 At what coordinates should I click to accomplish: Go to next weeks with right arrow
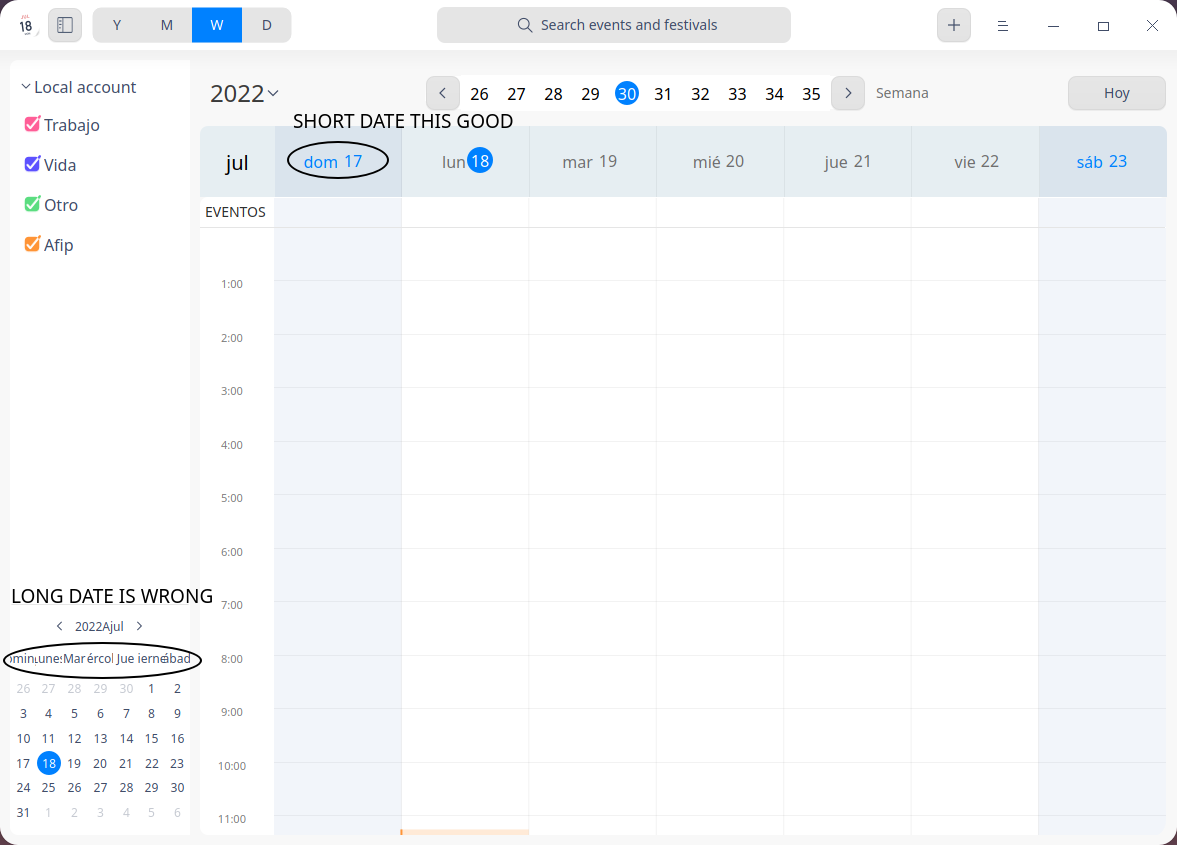(x=847, y=93)
